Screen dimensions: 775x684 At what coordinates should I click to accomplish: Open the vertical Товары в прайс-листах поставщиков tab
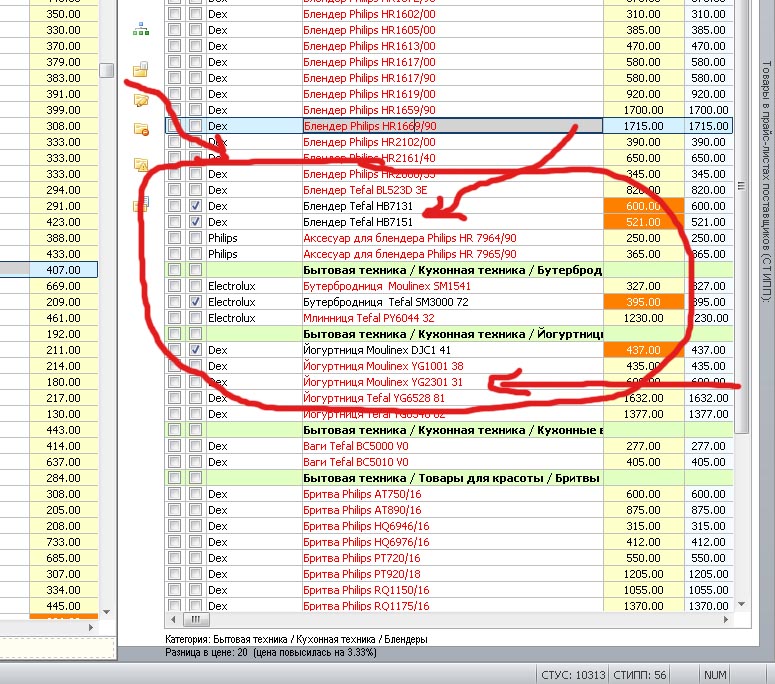[766, 181]
